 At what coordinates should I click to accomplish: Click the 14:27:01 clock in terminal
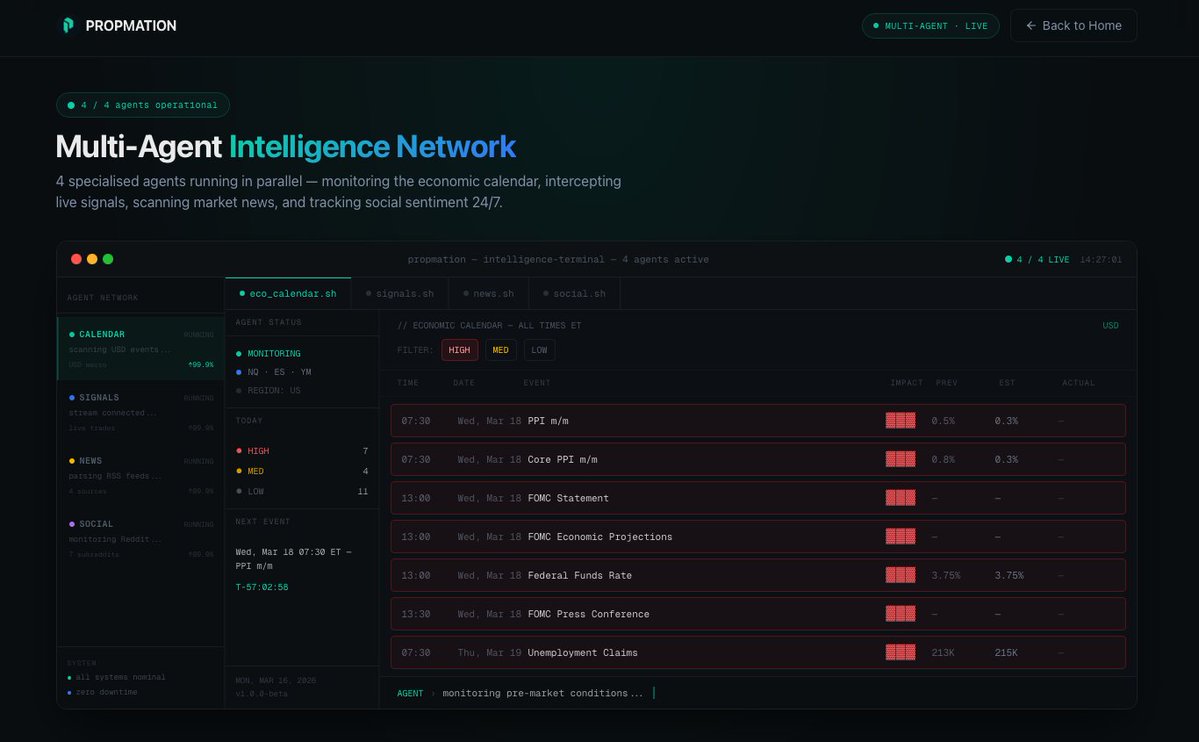click(x=1101, y=260)
